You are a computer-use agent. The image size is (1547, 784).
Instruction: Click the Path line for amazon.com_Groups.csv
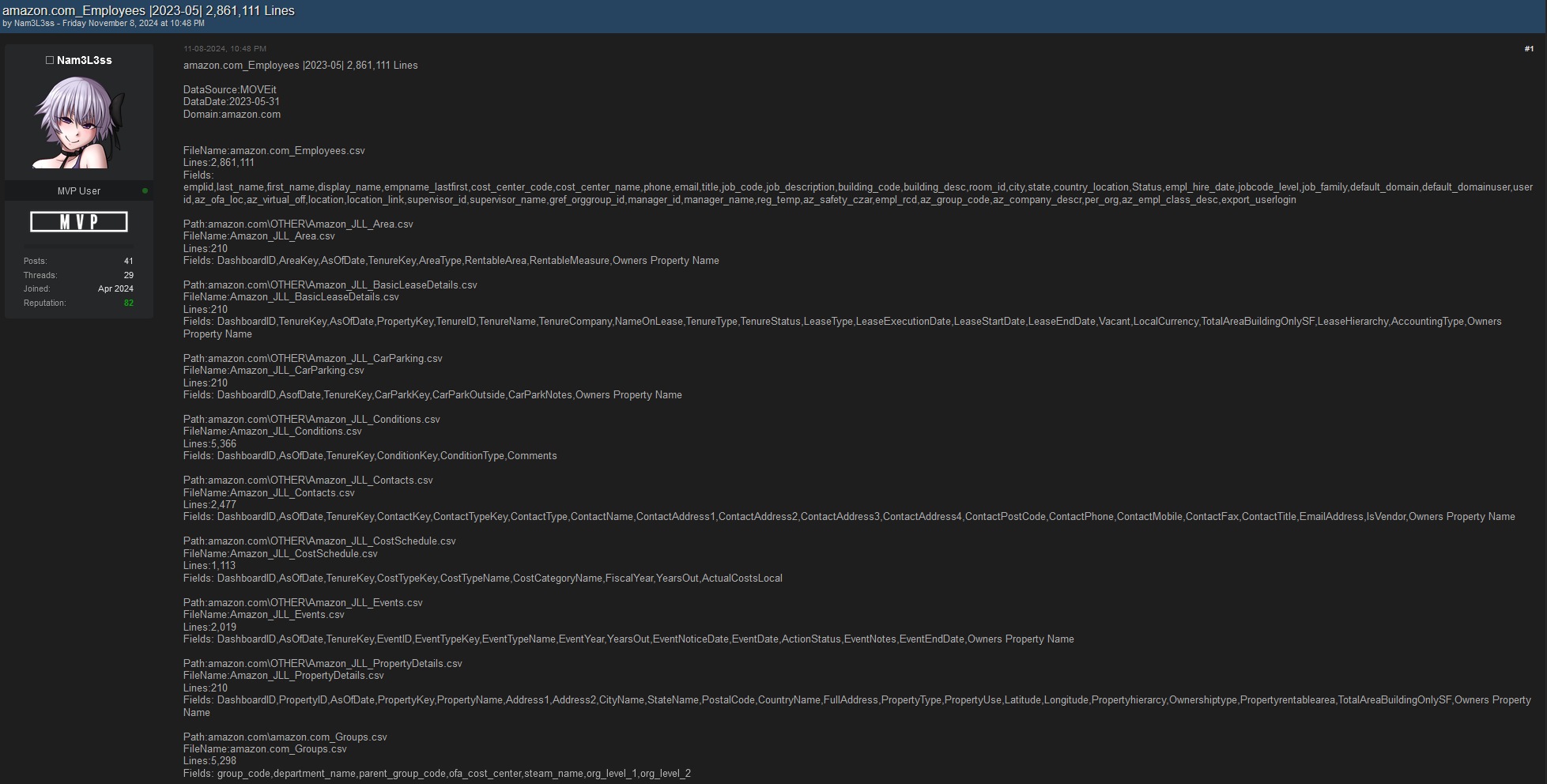tap(285, 737)
